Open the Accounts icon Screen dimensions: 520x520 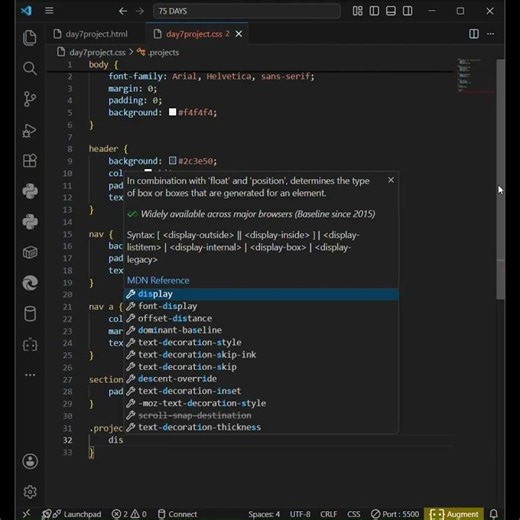point(30,461)
